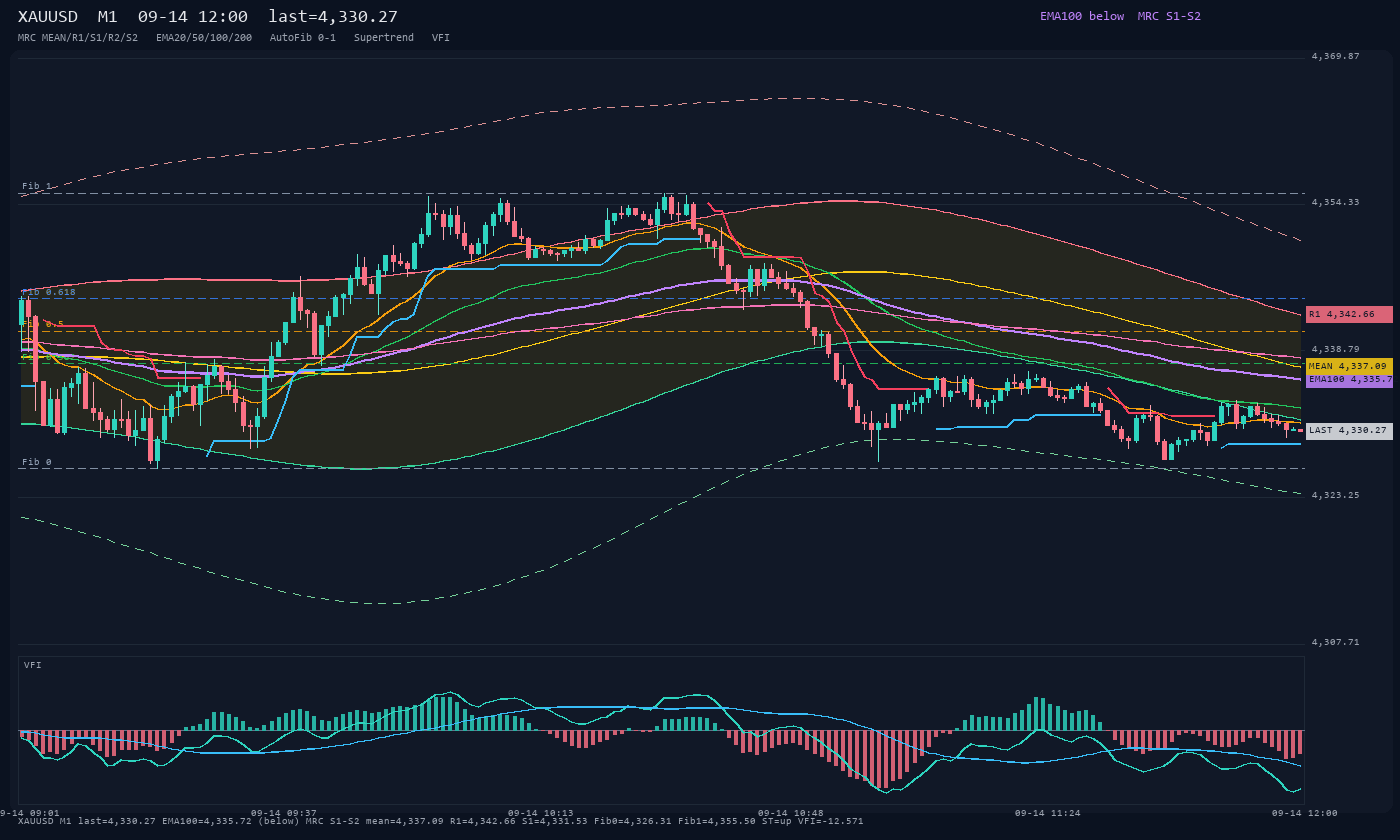1400x840 pixels.
Task: Click the 4,354.33 price axis label
Action: point(1336,202)
